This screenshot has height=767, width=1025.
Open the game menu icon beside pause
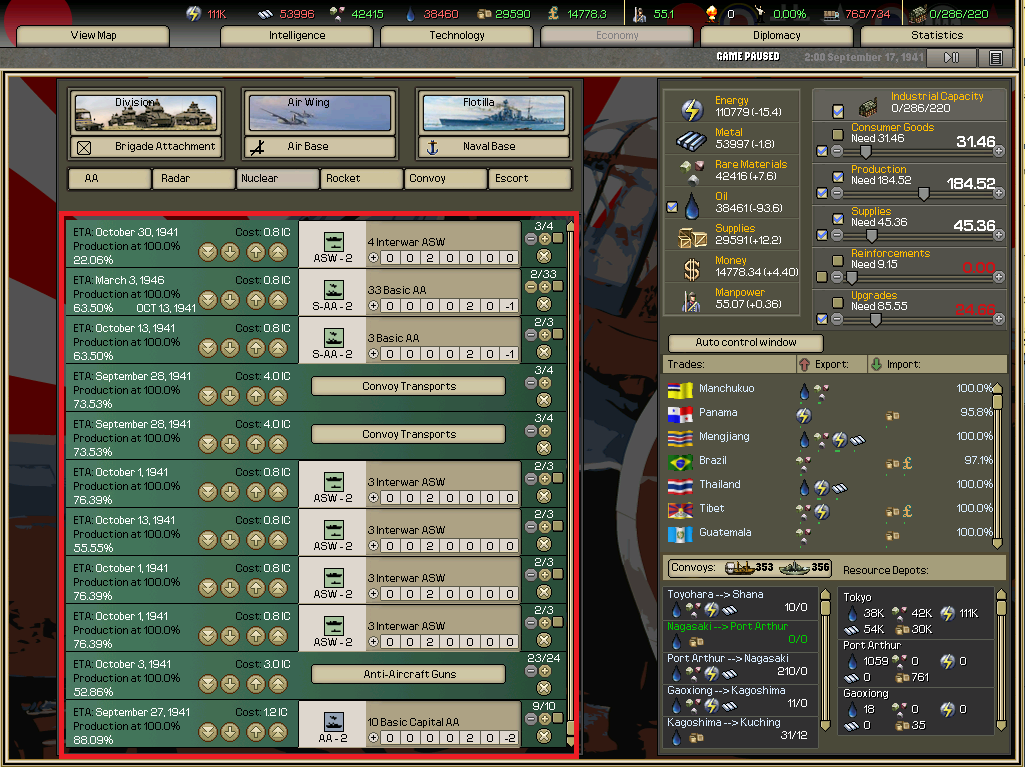996,57
